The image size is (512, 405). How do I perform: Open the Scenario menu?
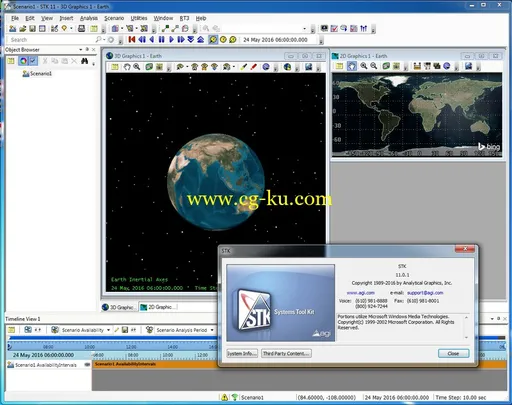(114, 18)
